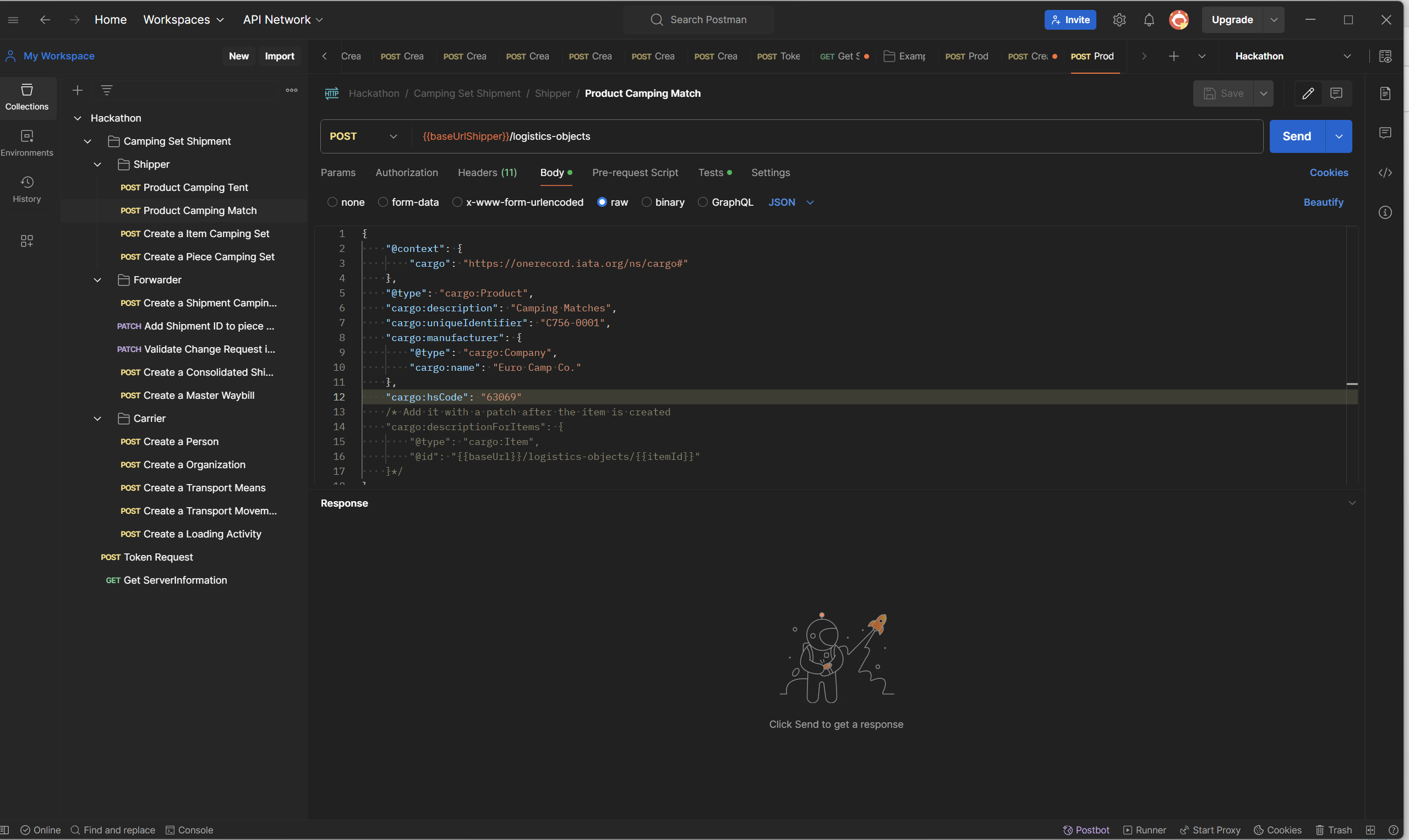Open the Trash from status bar
Viewport: 1409px width, 840px height.
(1334, 830)
